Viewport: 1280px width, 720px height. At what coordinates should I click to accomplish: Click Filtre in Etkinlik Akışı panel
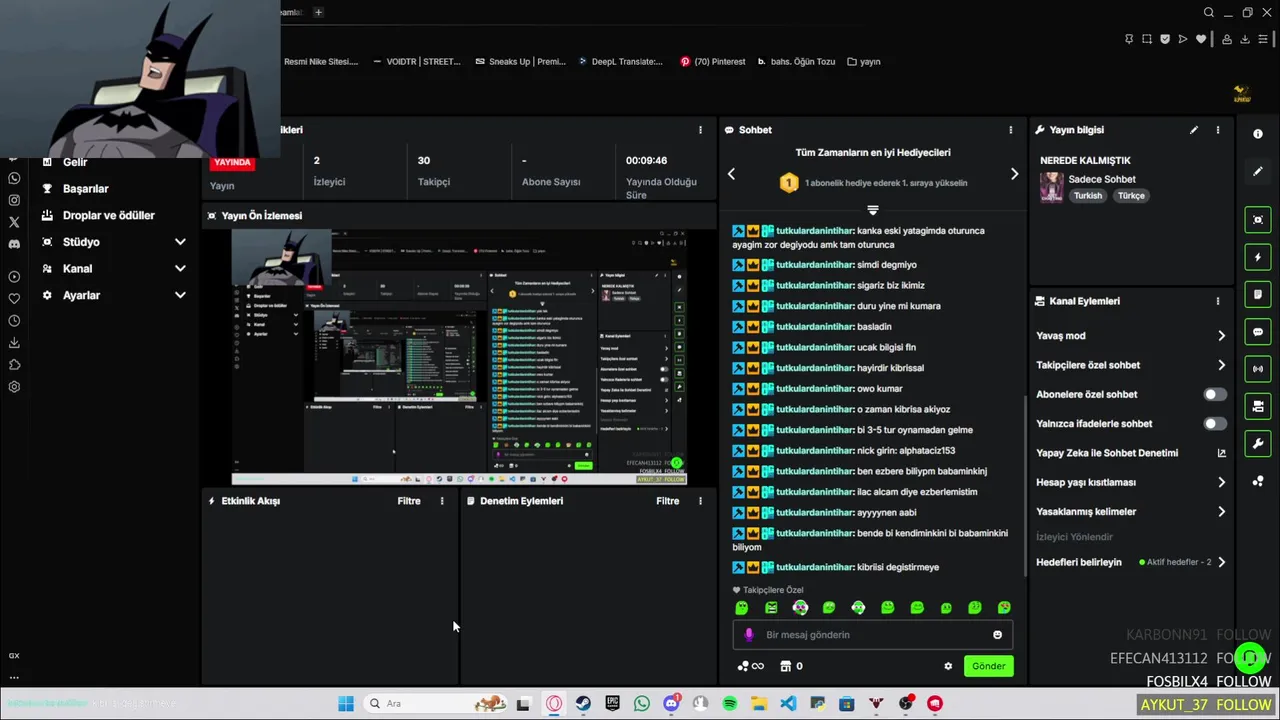click(409, 501)
